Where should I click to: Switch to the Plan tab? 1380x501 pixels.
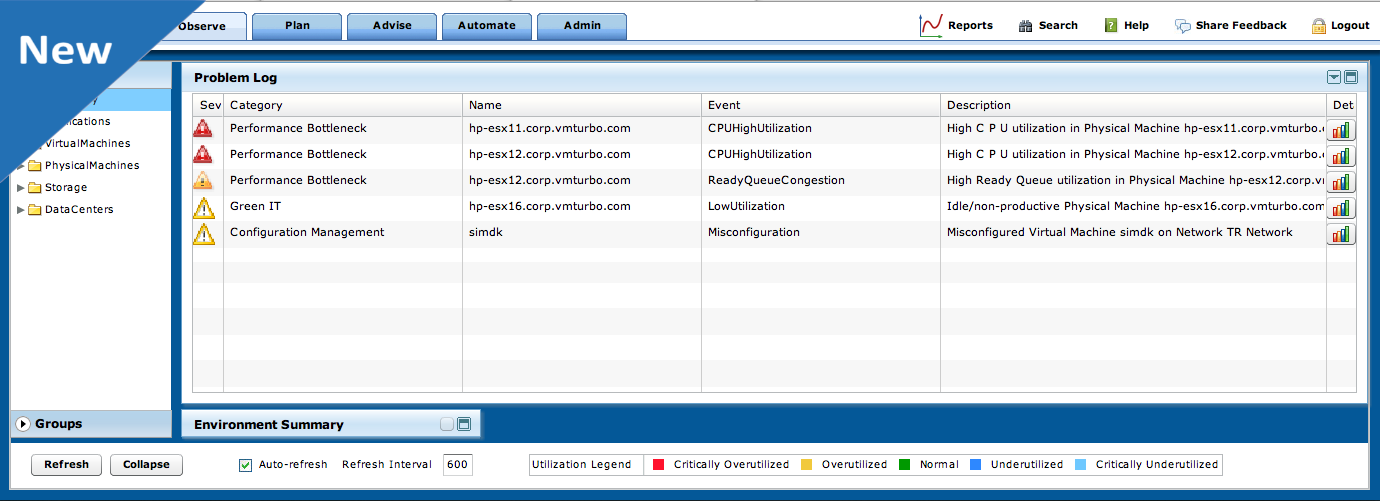[x=297, y=26]
